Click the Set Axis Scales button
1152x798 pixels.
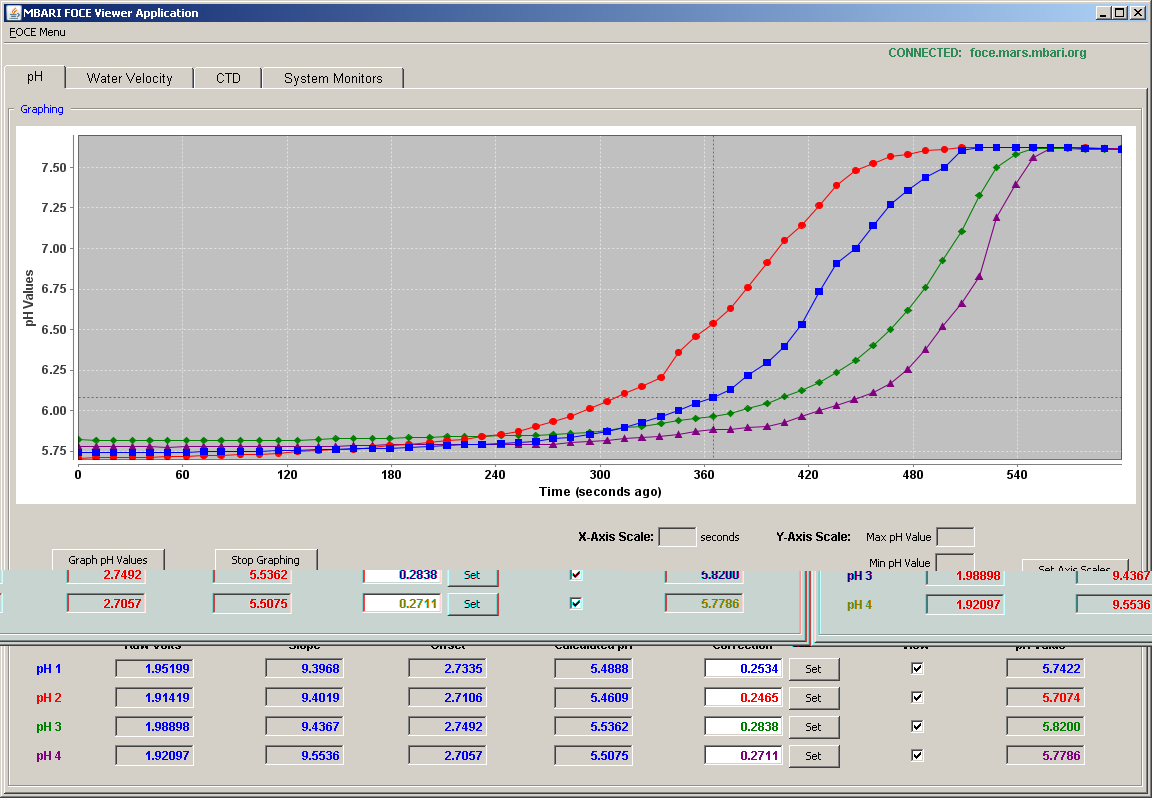tap(1075, 566)
